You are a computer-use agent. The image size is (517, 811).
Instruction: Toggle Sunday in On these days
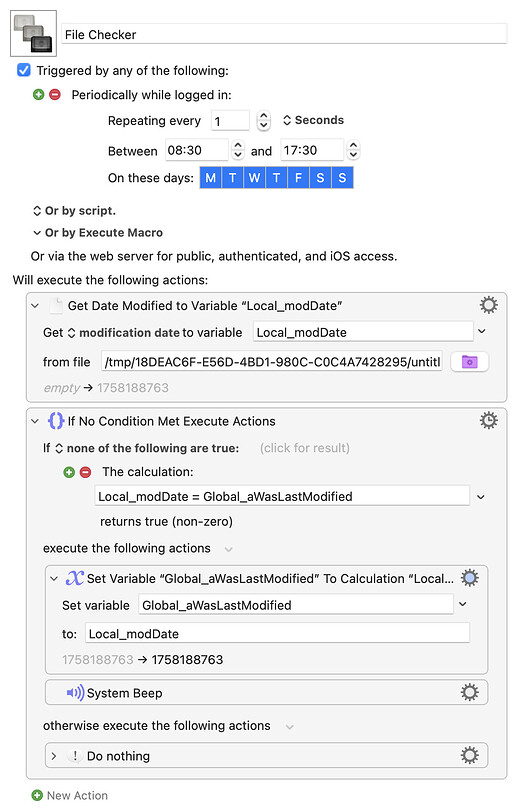(342, 177)
